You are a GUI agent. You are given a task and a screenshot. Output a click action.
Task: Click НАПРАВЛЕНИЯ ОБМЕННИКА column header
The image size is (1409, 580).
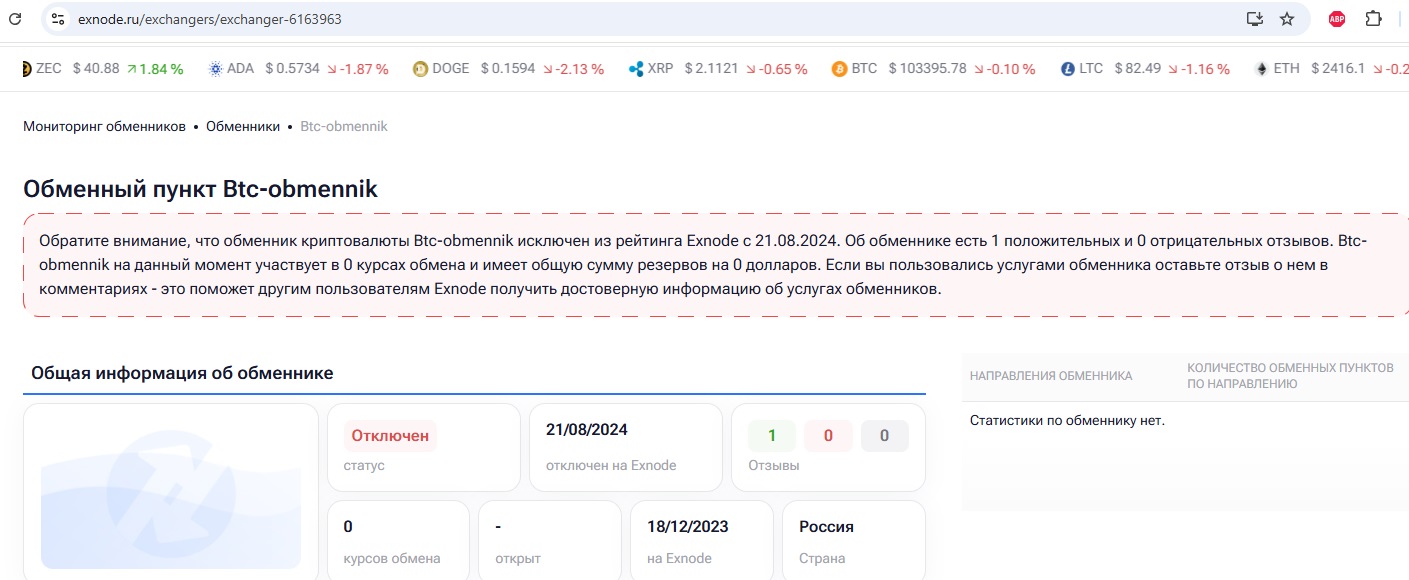pos(1051,376)
